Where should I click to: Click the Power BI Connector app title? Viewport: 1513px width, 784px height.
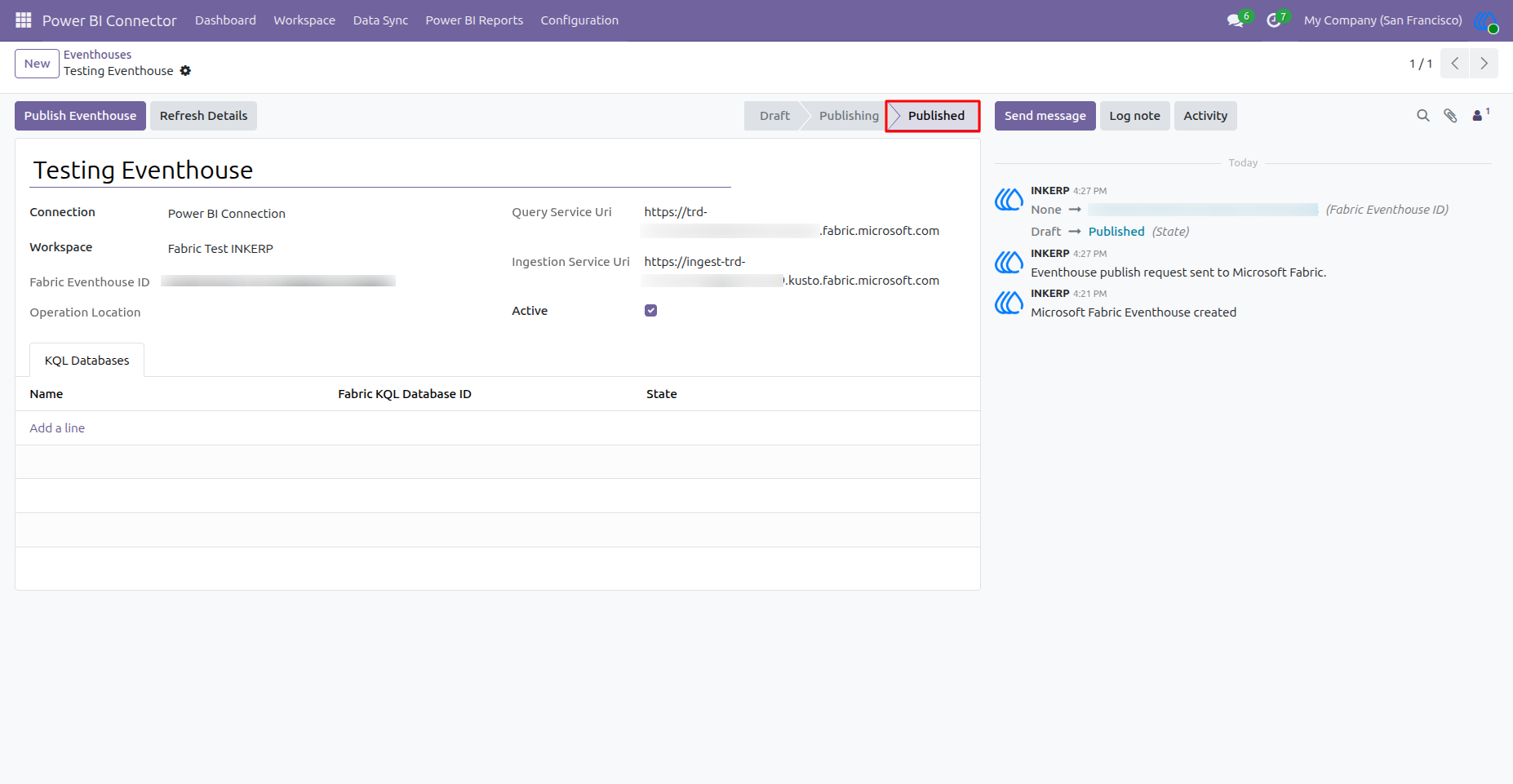(x=109, y=20)
